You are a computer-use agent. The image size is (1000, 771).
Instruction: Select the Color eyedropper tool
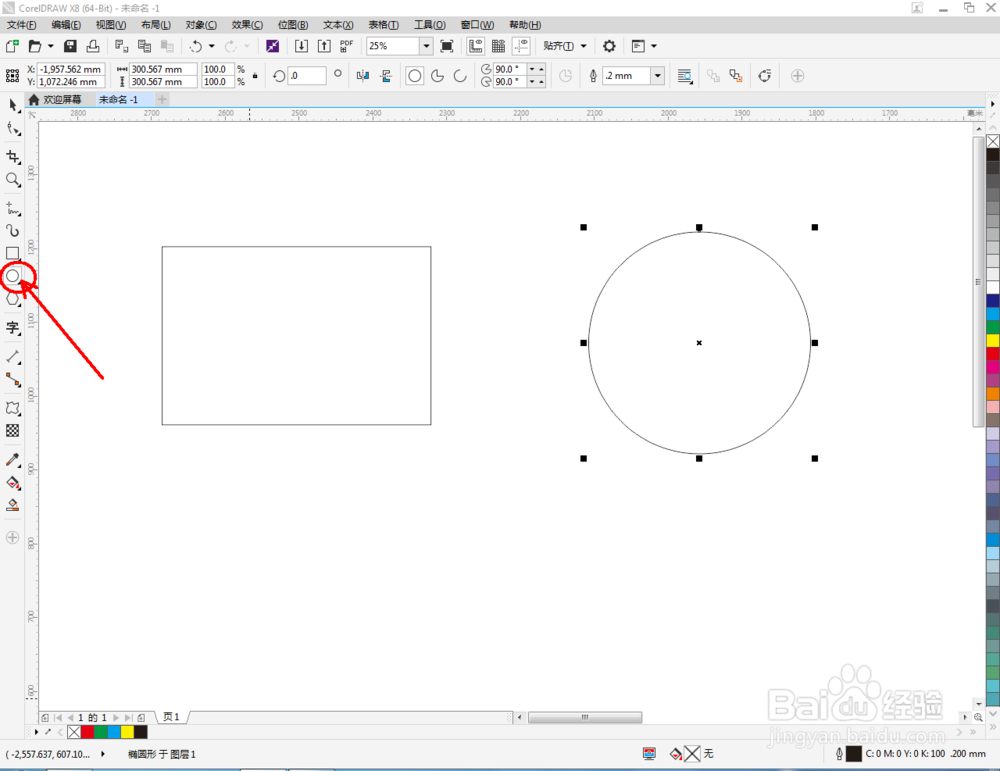pos(13,460)
